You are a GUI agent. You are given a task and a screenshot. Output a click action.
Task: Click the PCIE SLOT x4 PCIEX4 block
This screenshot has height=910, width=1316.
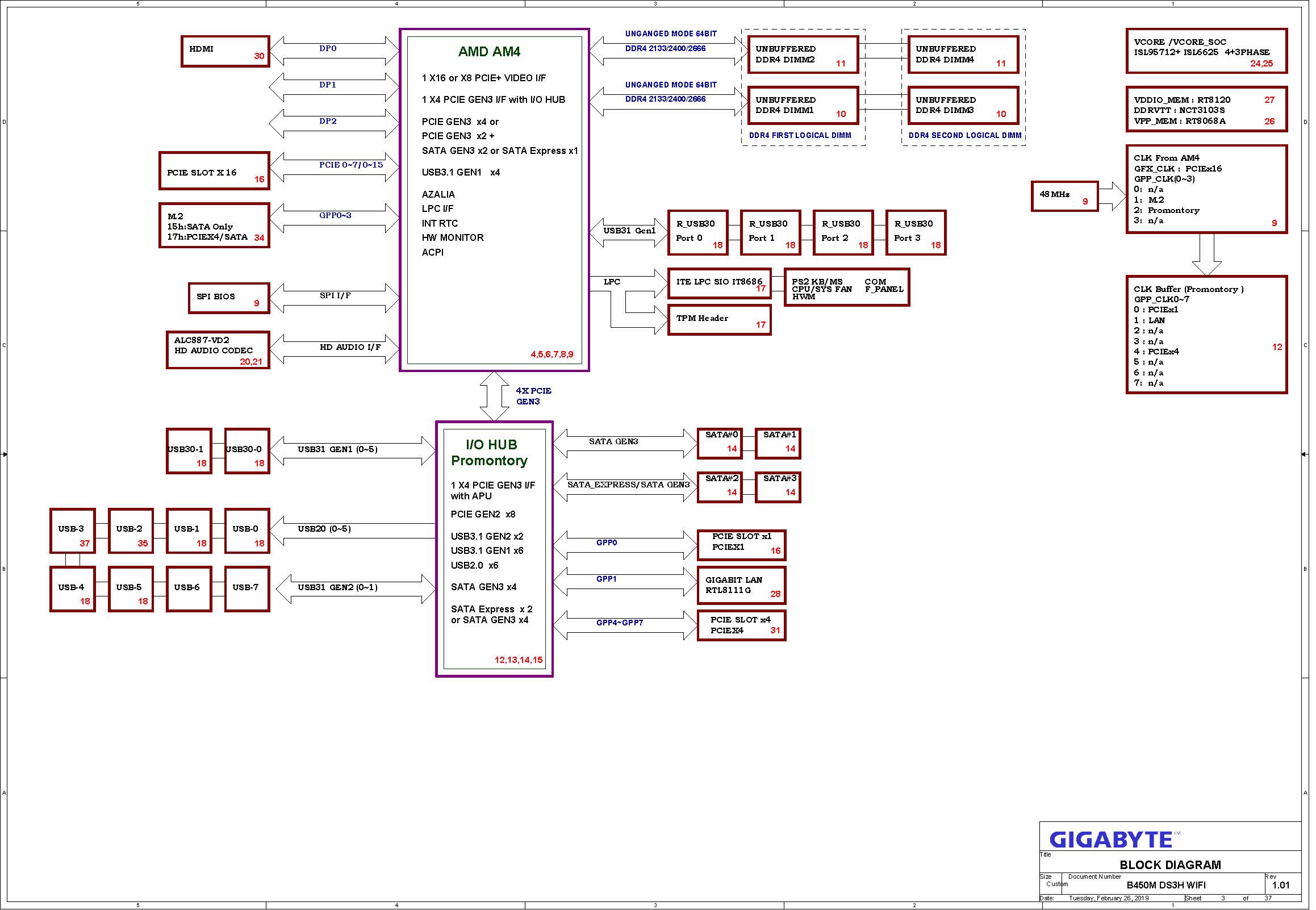pos(742,626)
